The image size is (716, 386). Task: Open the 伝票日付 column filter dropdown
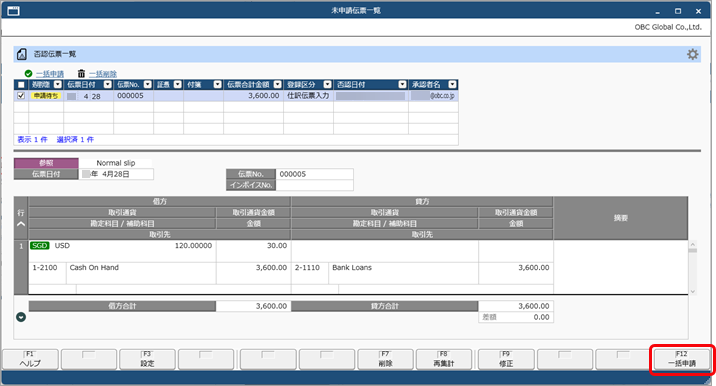107,85
